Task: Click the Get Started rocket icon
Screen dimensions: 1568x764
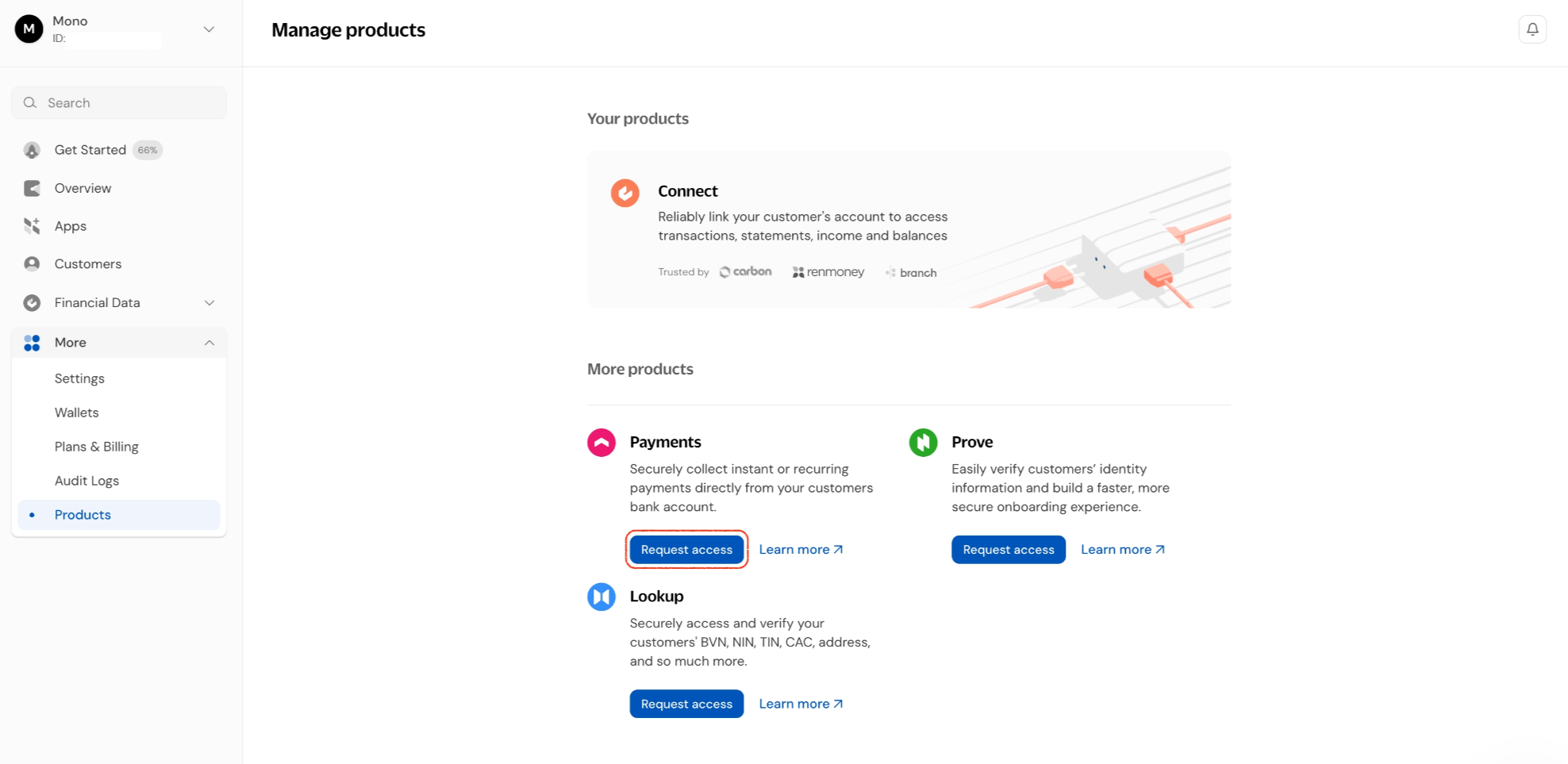Action: (32, 150)
